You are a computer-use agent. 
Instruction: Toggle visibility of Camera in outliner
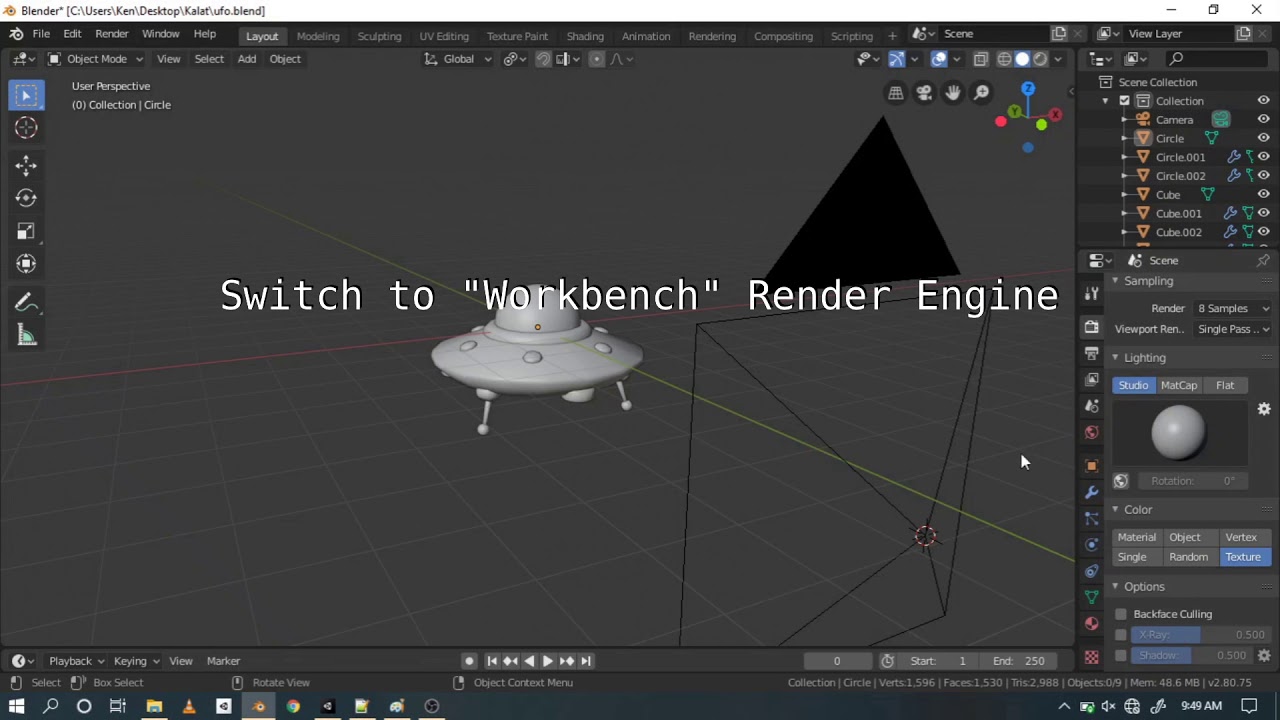click(1264, 119)
